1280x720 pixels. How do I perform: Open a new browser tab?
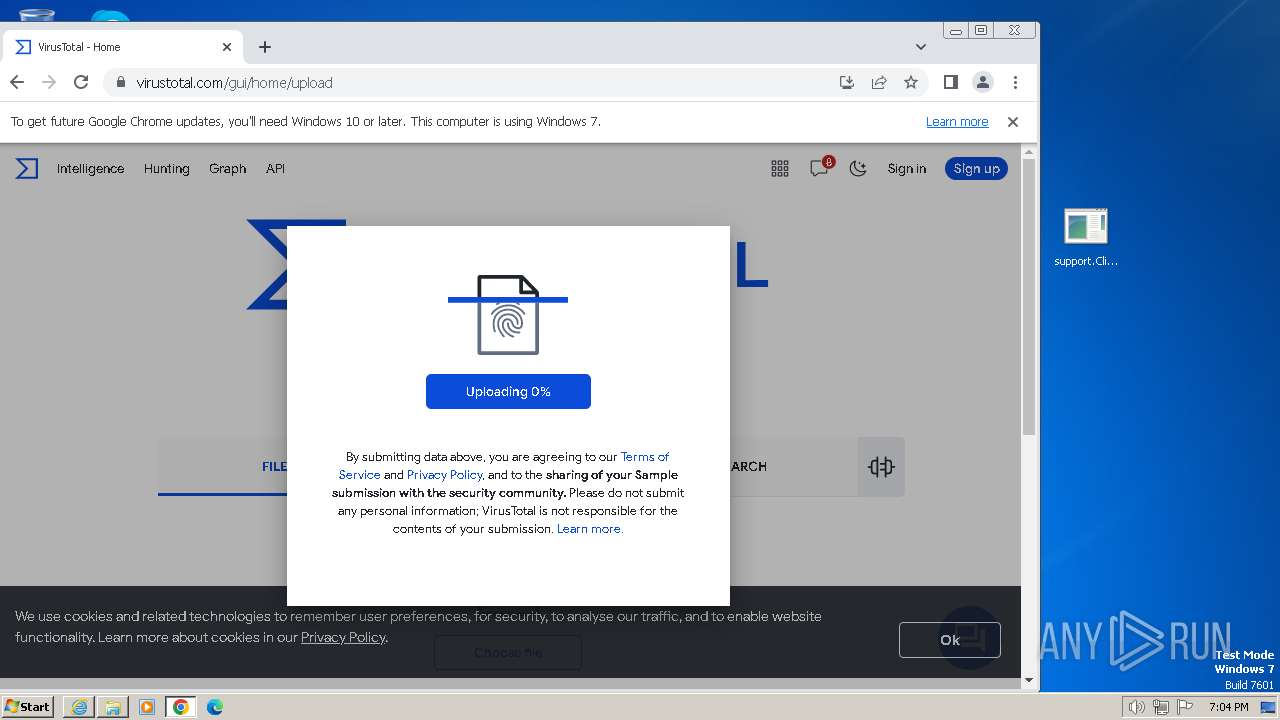pyautogui.click(x=265, y=47)
